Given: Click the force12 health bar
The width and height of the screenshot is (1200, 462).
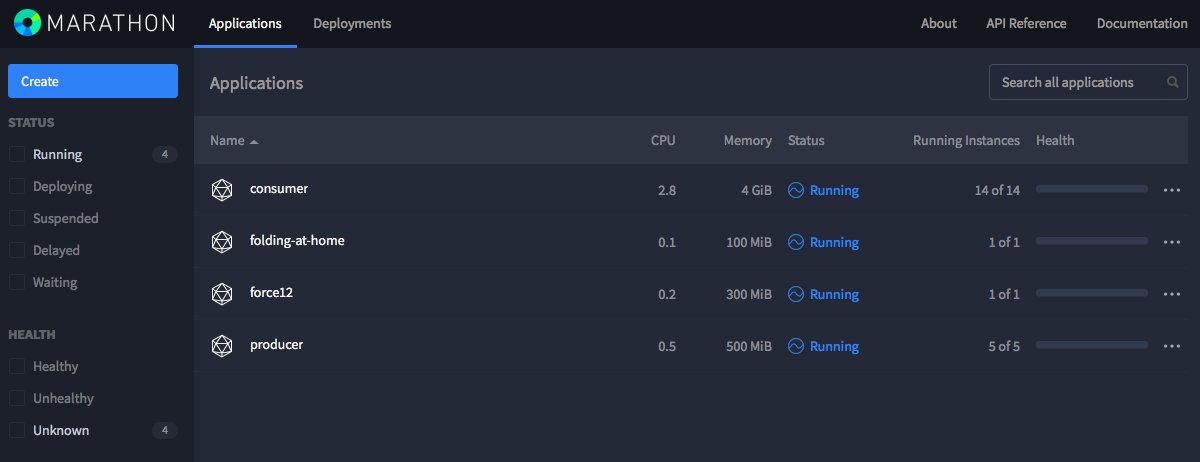Looking at the screenshot, I should click(x=1092, y=293).
